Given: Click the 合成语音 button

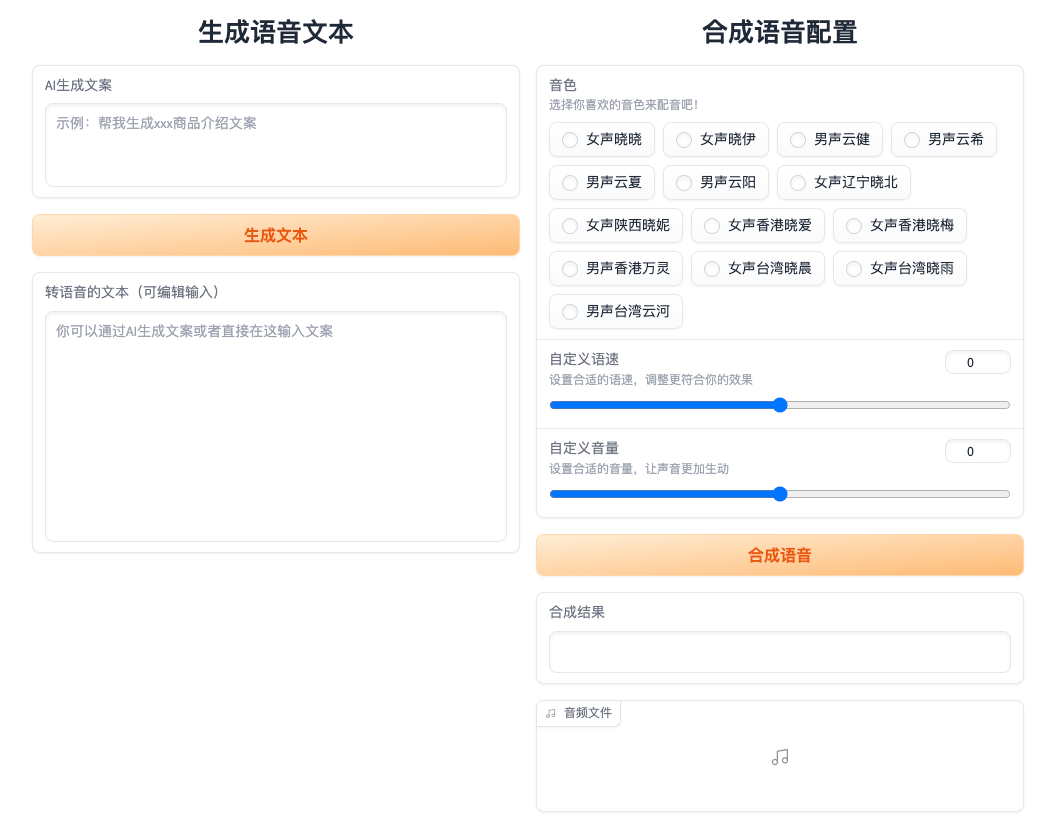Looking at the screenshot, I should point(780,555).
